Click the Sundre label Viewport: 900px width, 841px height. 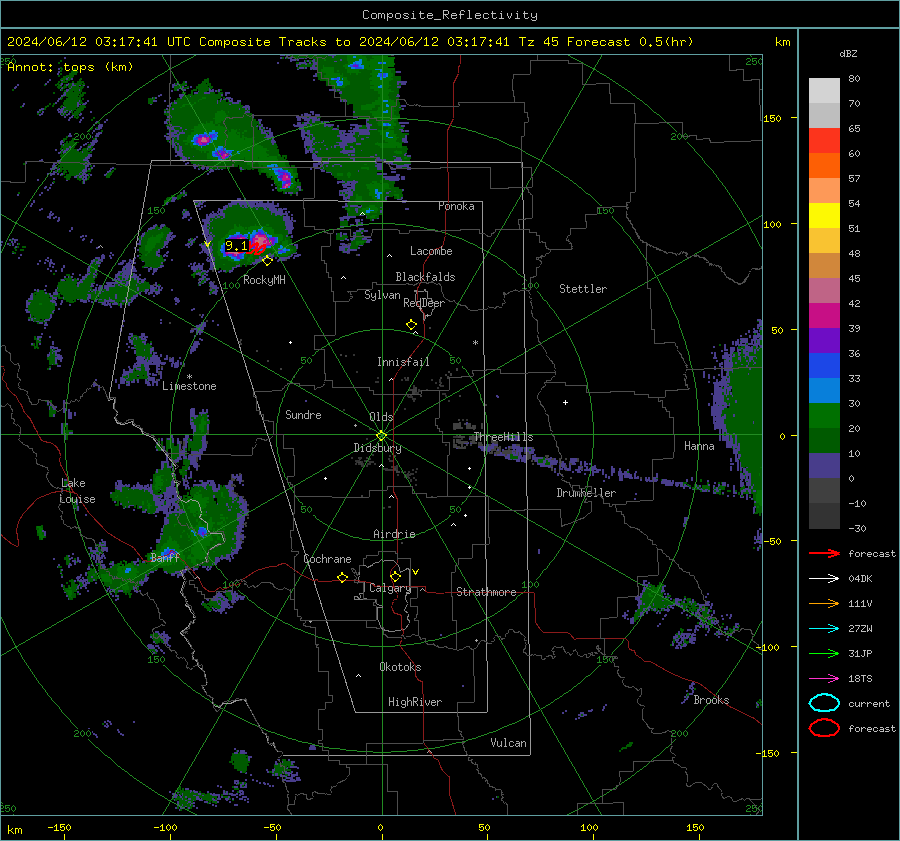coord(303,415)
